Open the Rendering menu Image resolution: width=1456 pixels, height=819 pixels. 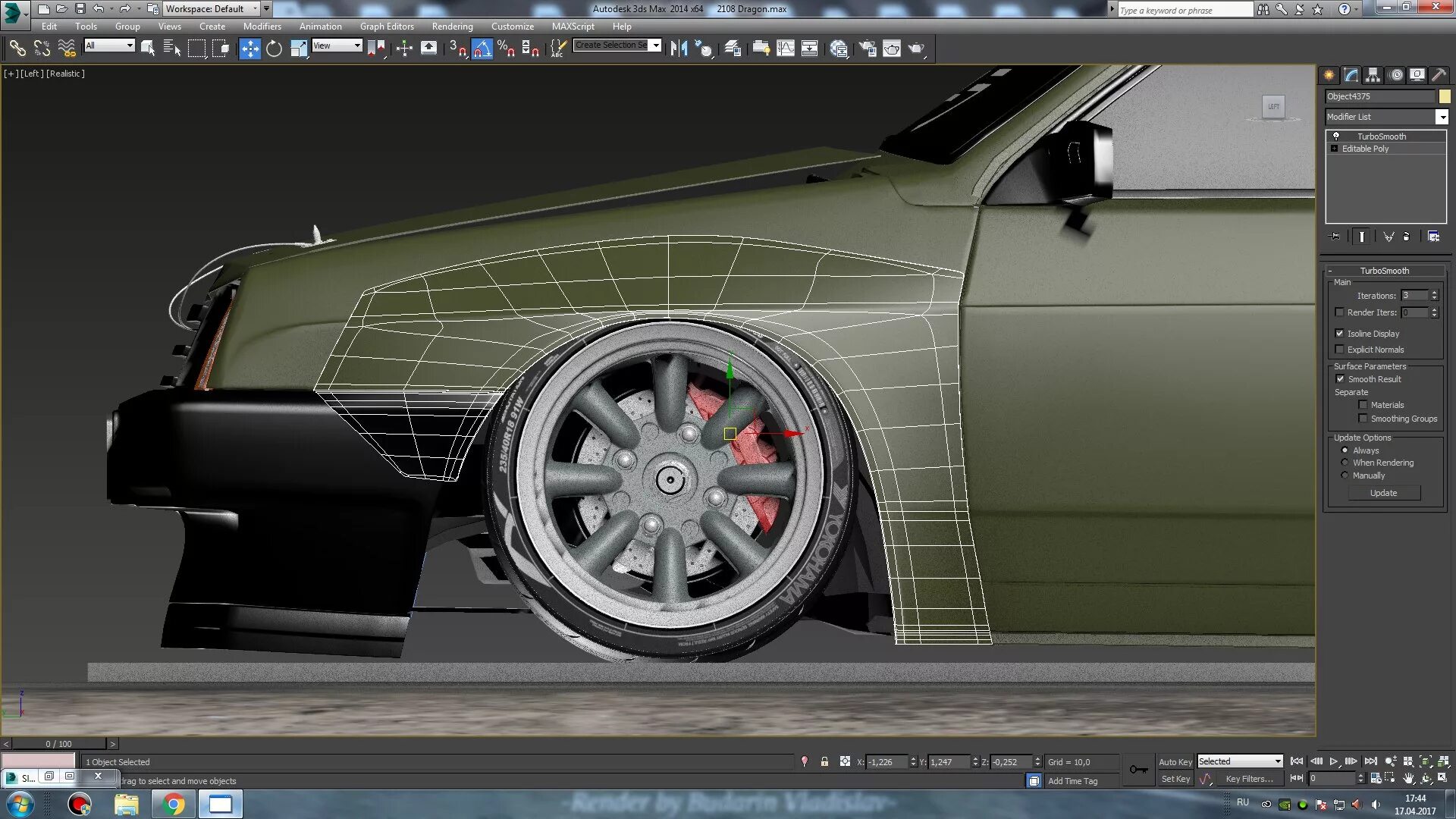452,26
